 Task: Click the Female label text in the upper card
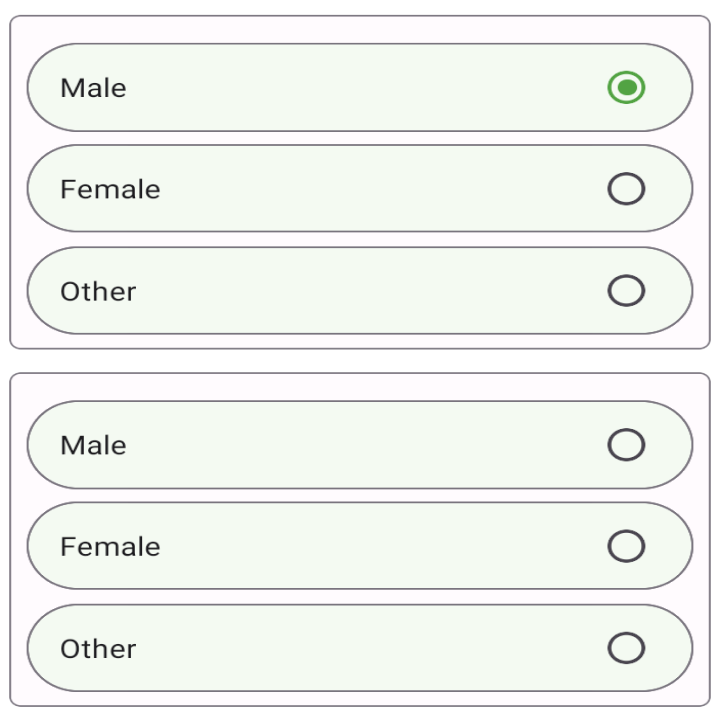tap(110, 189)
